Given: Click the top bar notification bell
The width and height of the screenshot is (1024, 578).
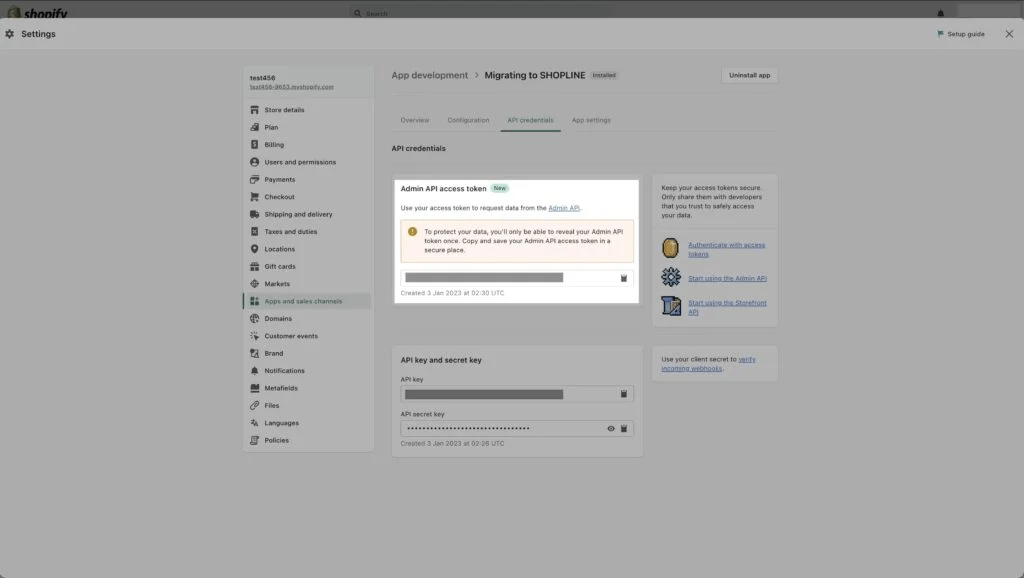Looking at the screenshot, I should tap(940, 12).
